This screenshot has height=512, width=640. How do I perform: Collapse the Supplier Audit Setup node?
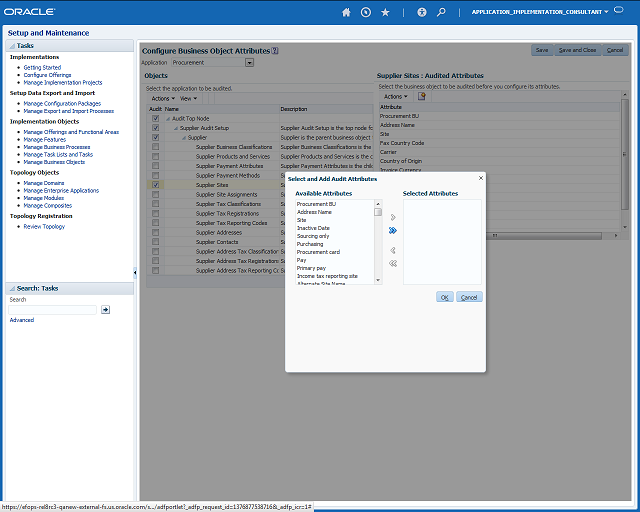176,128
